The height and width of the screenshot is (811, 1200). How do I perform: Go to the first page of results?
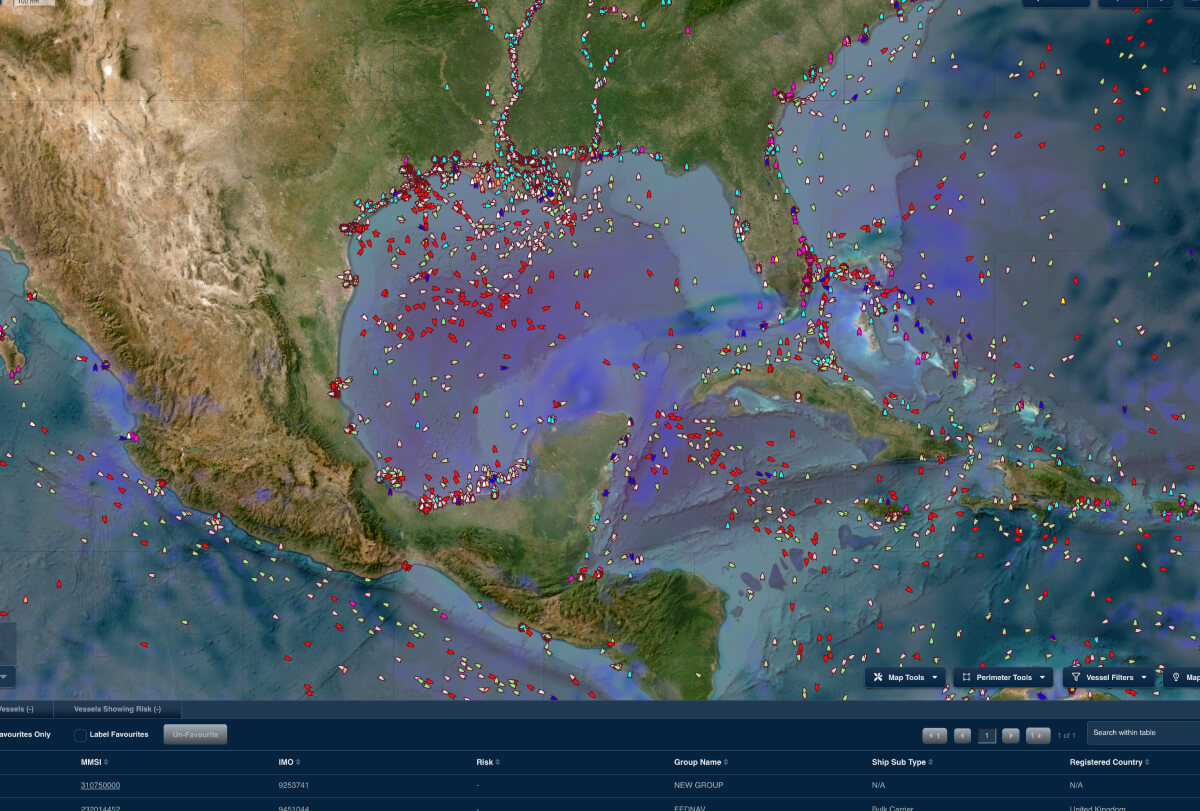point(934,735)
